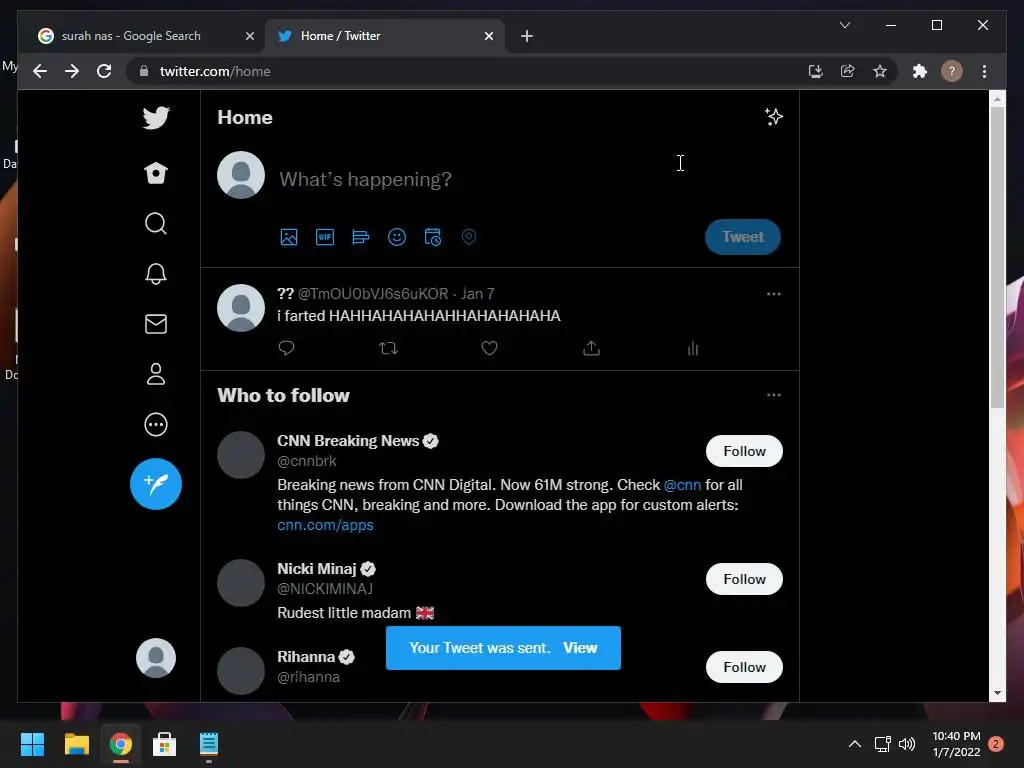Screen dimensions: 1024x768
Task: Reply to the 'i farted' tweet
Action: pos(286,348)
